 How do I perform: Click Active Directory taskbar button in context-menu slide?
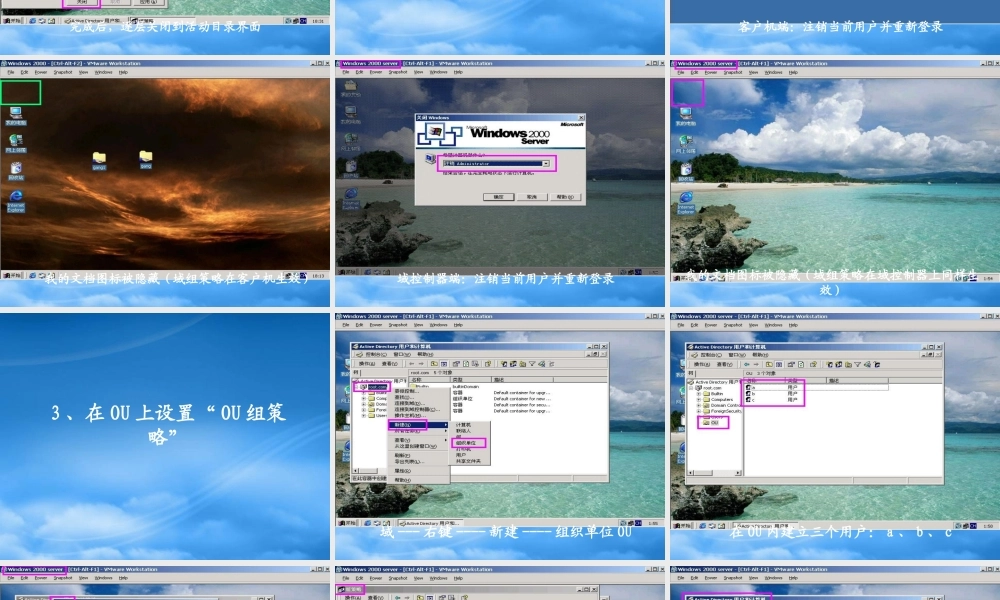[430, 523]
